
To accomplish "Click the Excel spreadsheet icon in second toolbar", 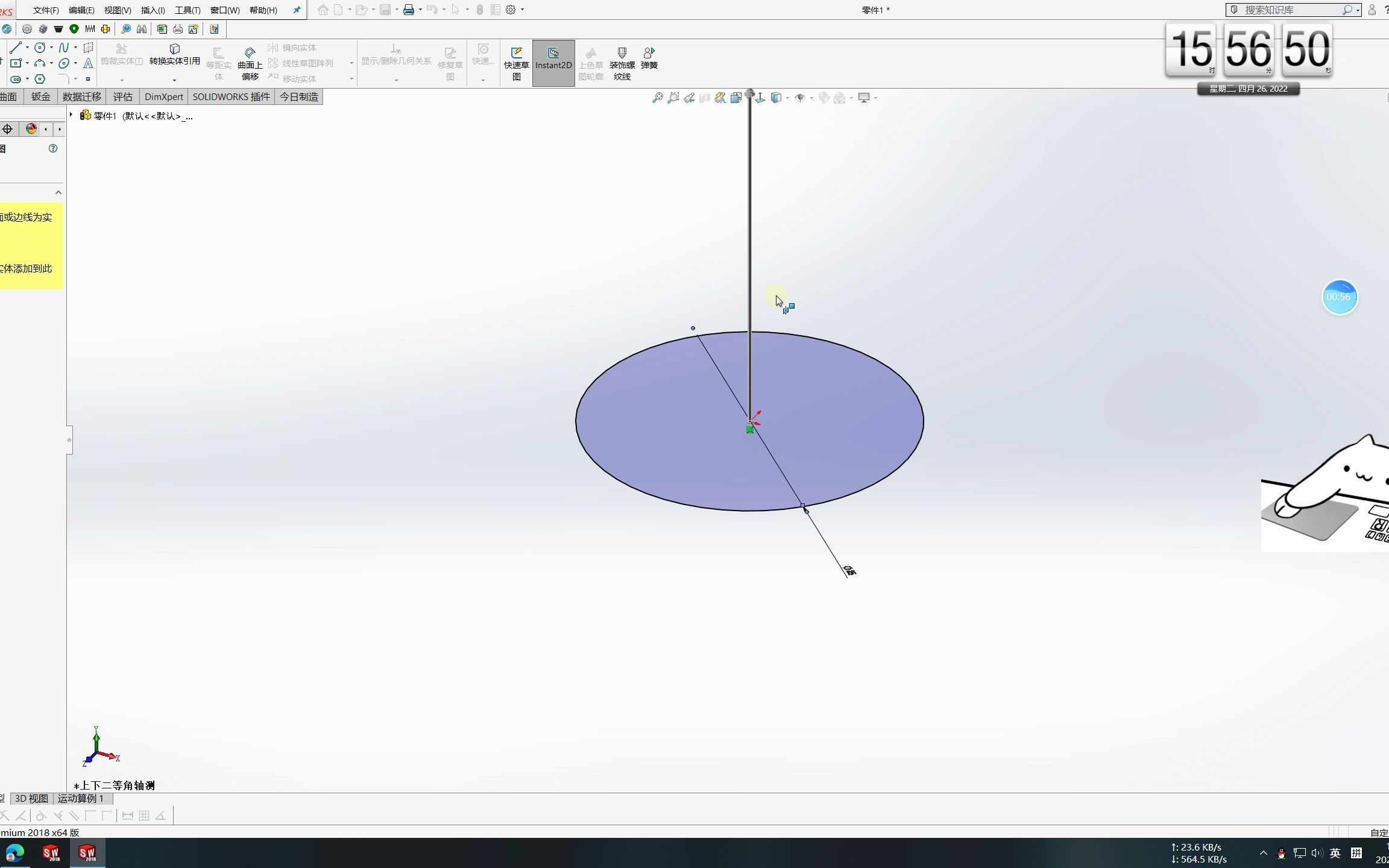I will [x=162, y=29].
